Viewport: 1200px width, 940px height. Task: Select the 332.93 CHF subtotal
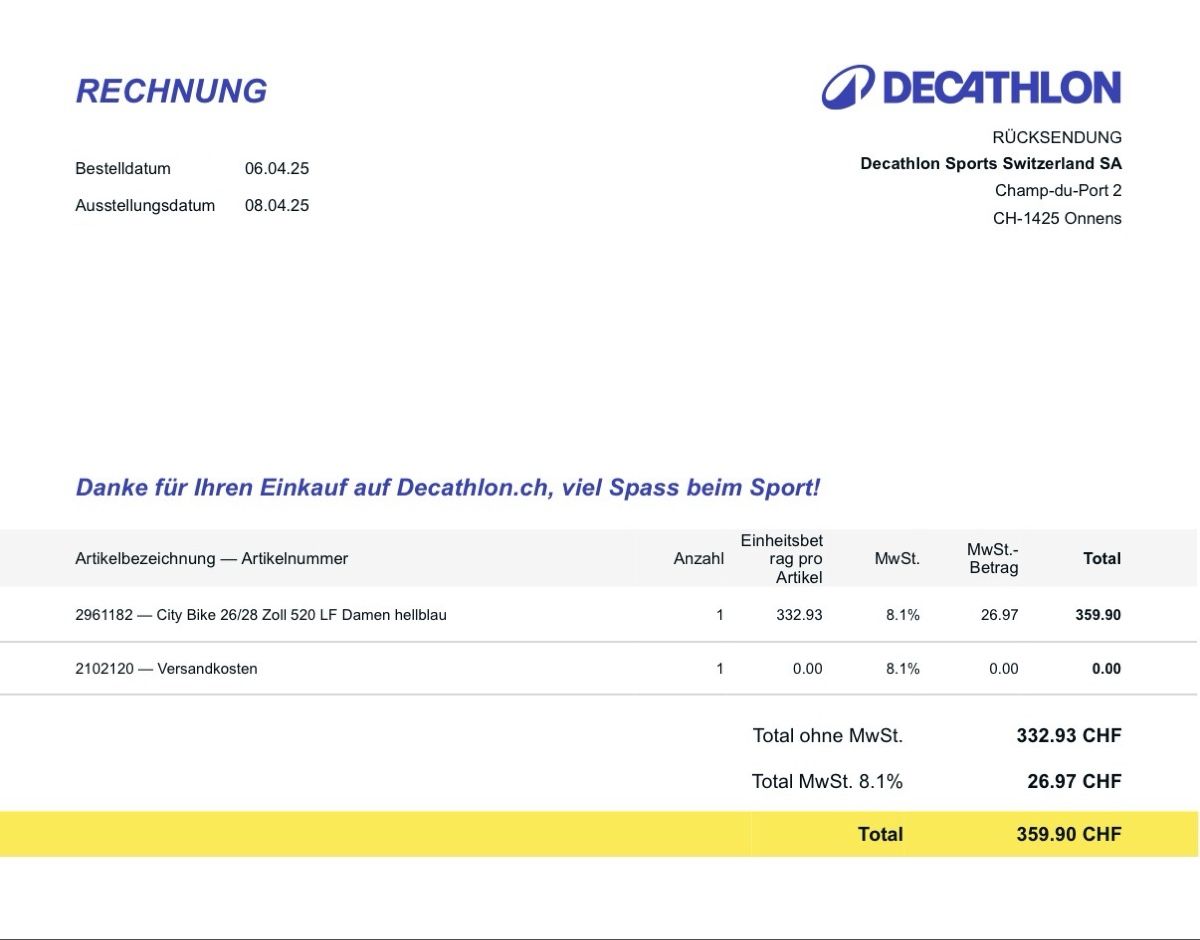[x=1069, y=736]
